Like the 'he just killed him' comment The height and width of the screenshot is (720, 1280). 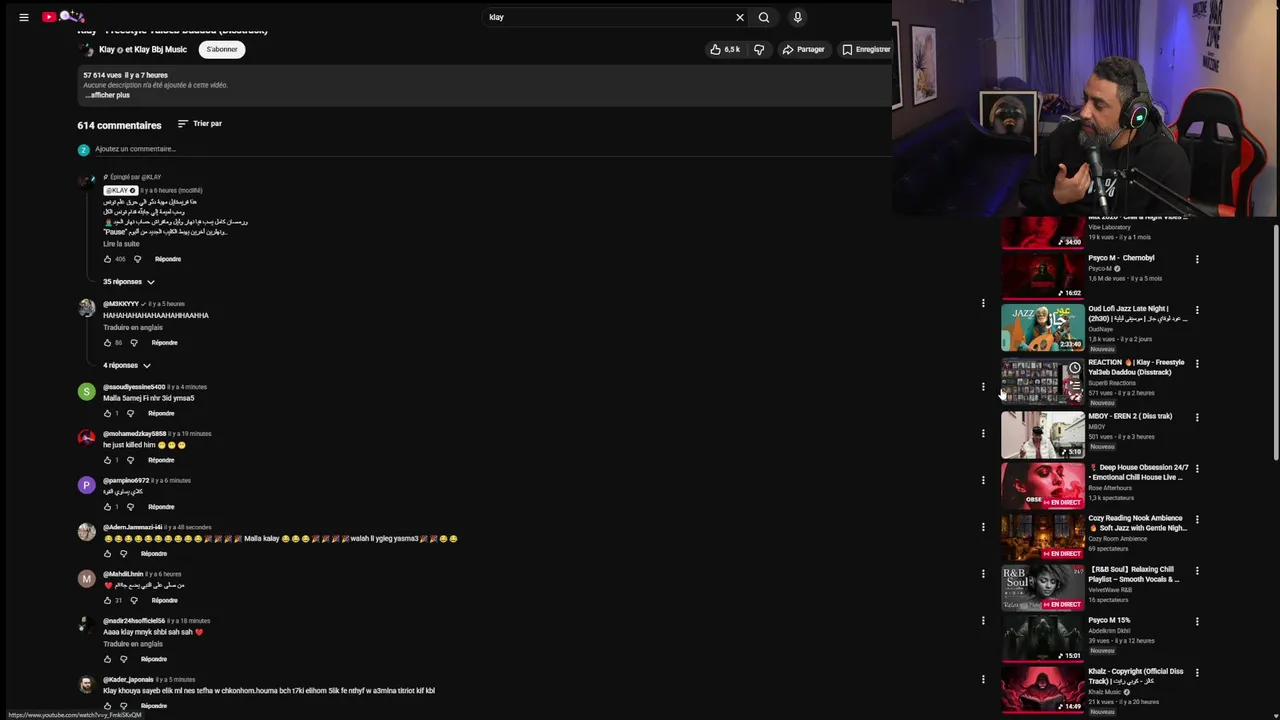pyautogui.click(x=108, y=460)
